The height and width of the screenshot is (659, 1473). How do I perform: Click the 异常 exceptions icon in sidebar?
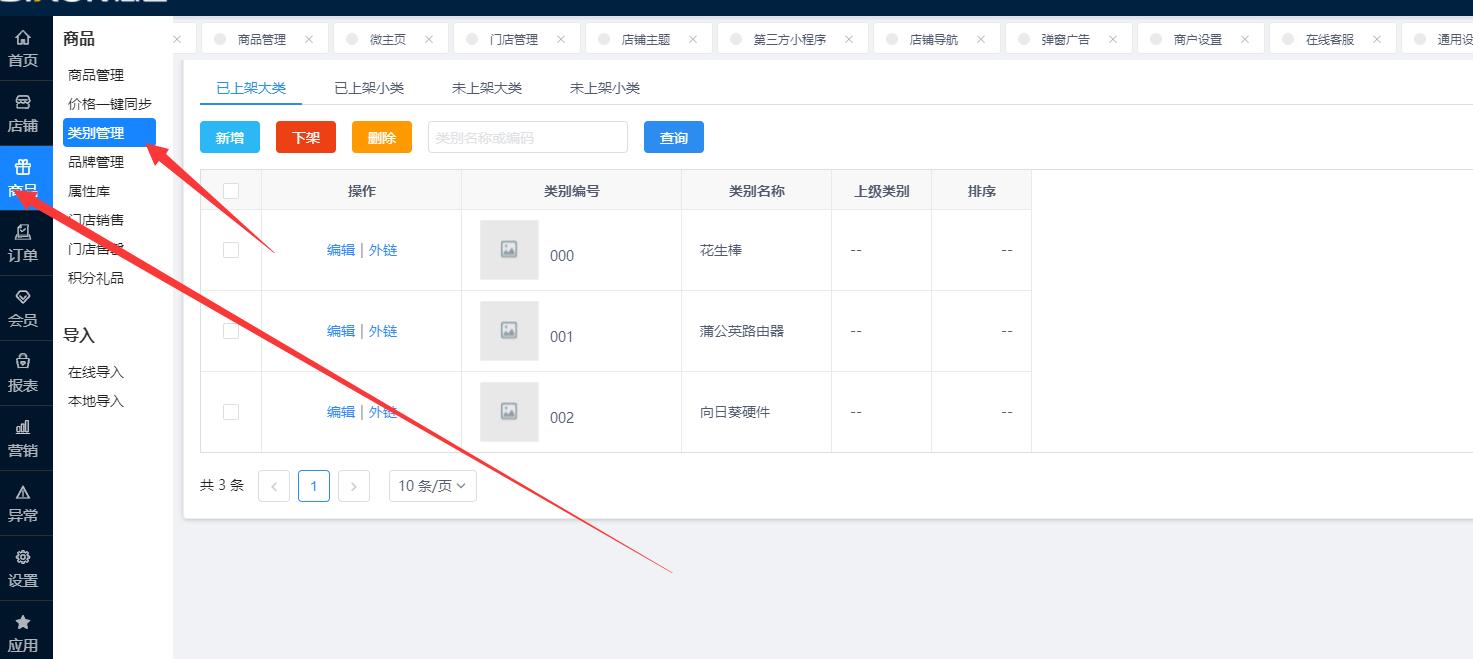(23, 502)
